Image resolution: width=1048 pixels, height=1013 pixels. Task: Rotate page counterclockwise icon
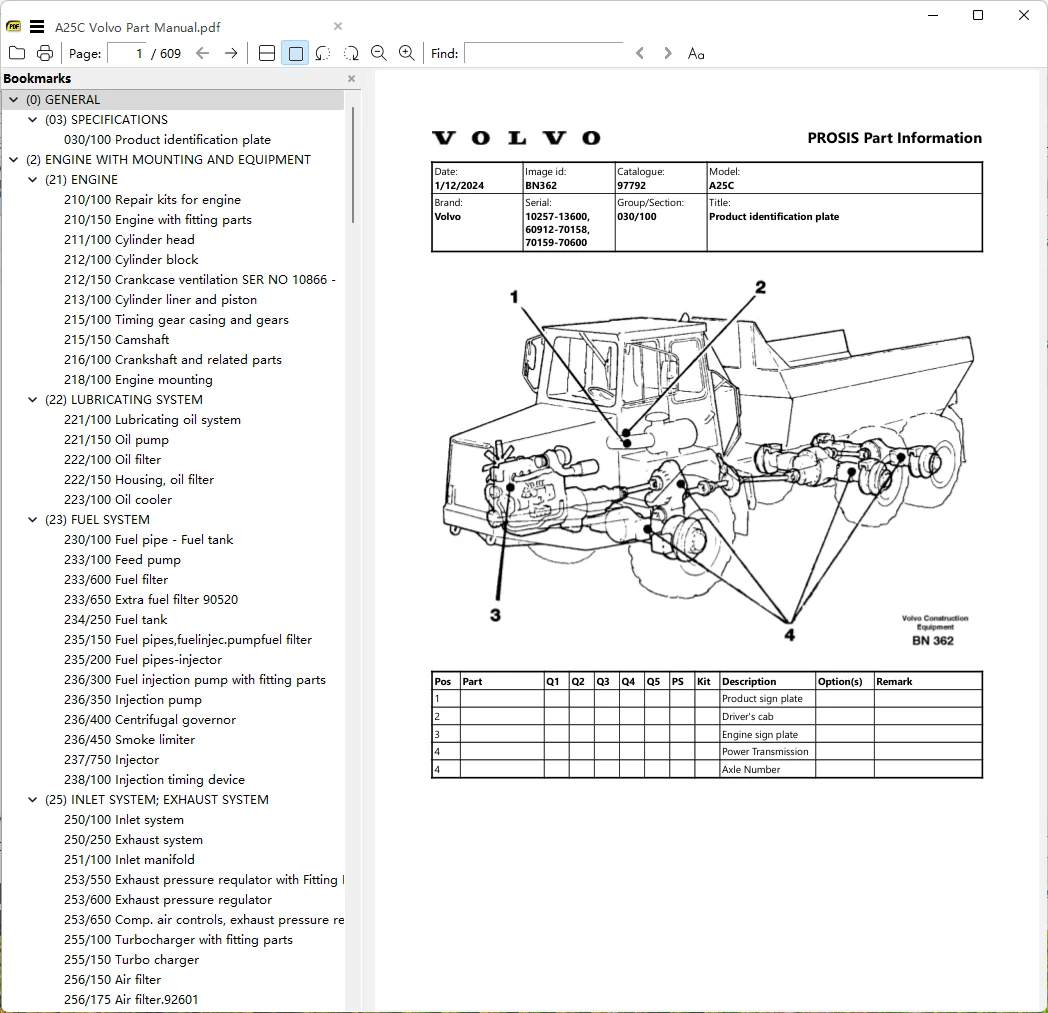[x=323, y=53]
